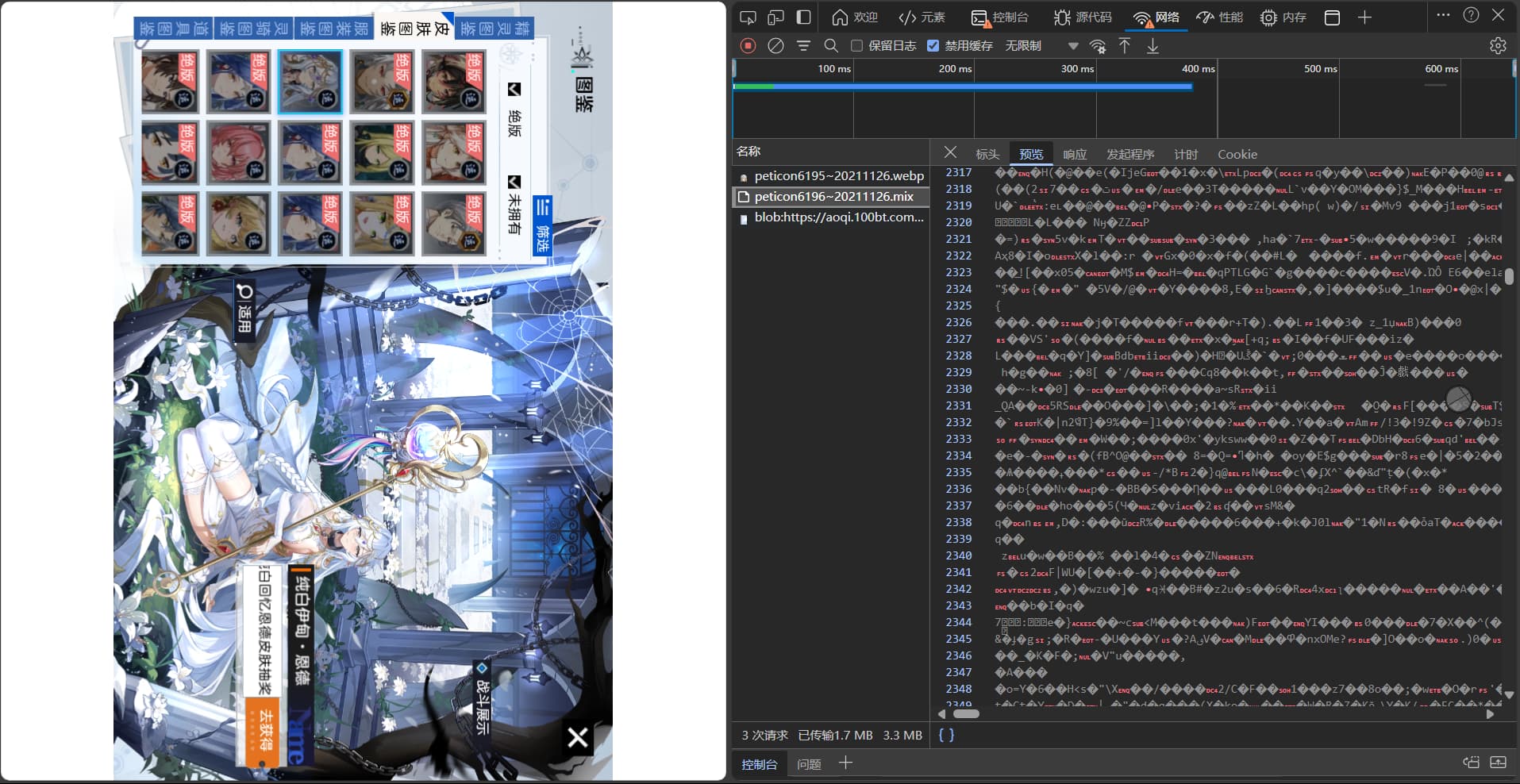Select the 控制台 drawer tab at bottom
The height and width of the screenshot is (784, 1520).
[760, 764]
